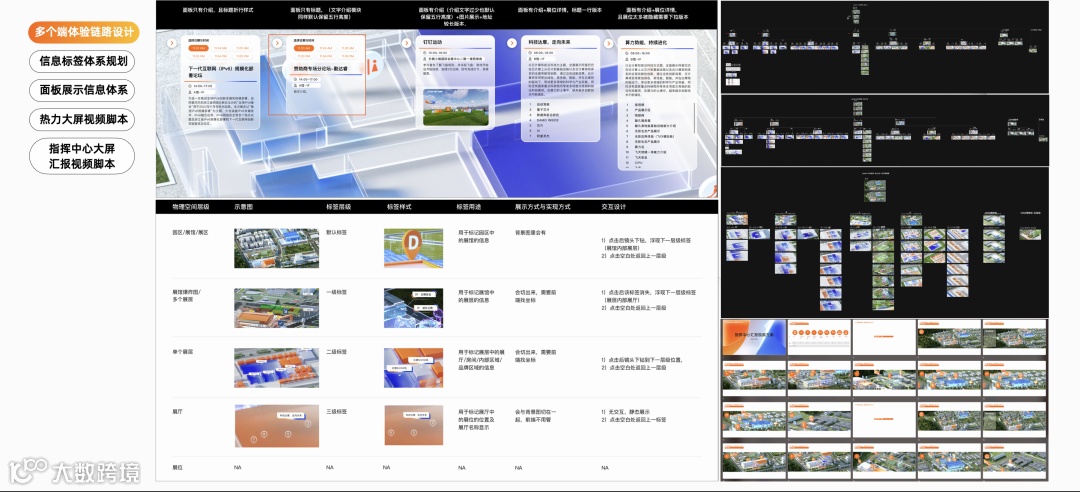Click the 科技达摩,走向未来 panel title

tap(550, 43)
